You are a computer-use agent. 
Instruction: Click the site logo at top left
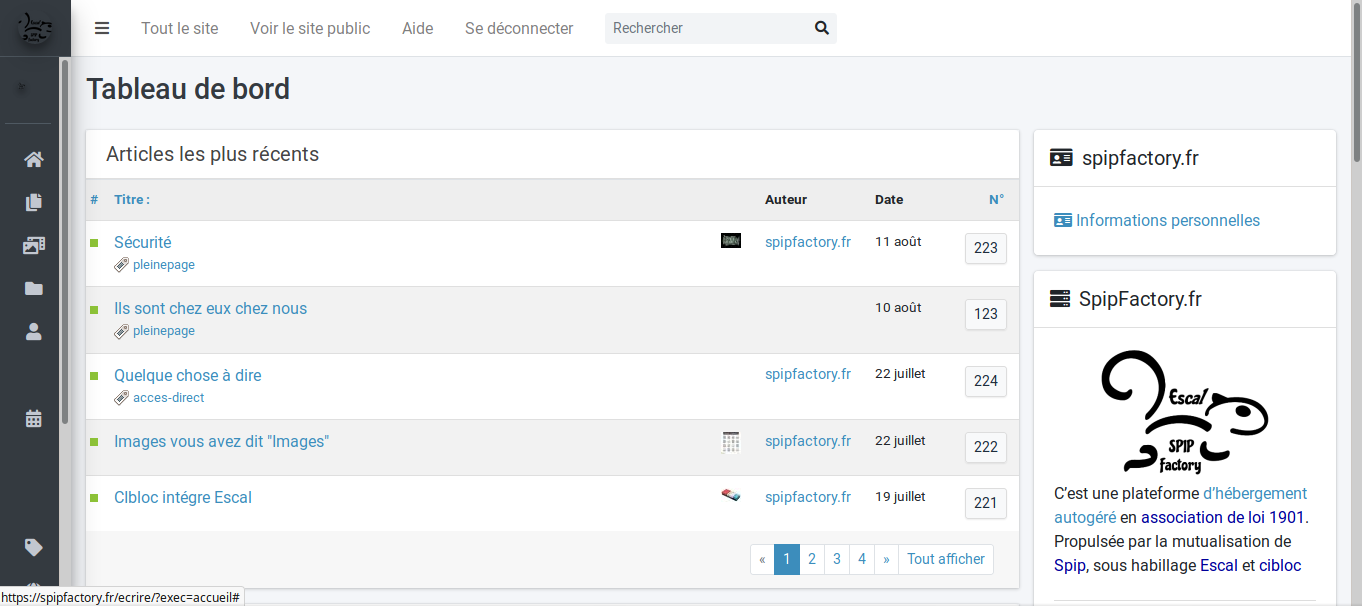35,28
